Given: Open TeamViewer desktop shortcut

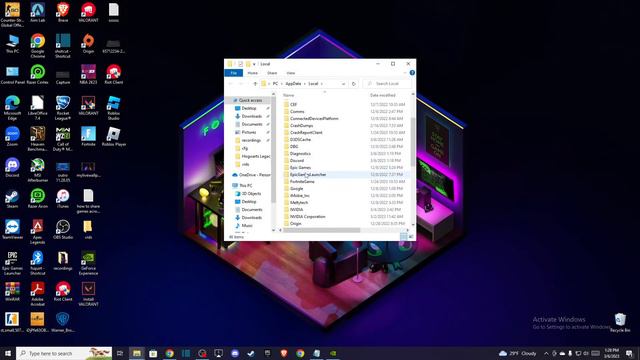Looking at the screenshot, I should [x=12, y=230].
